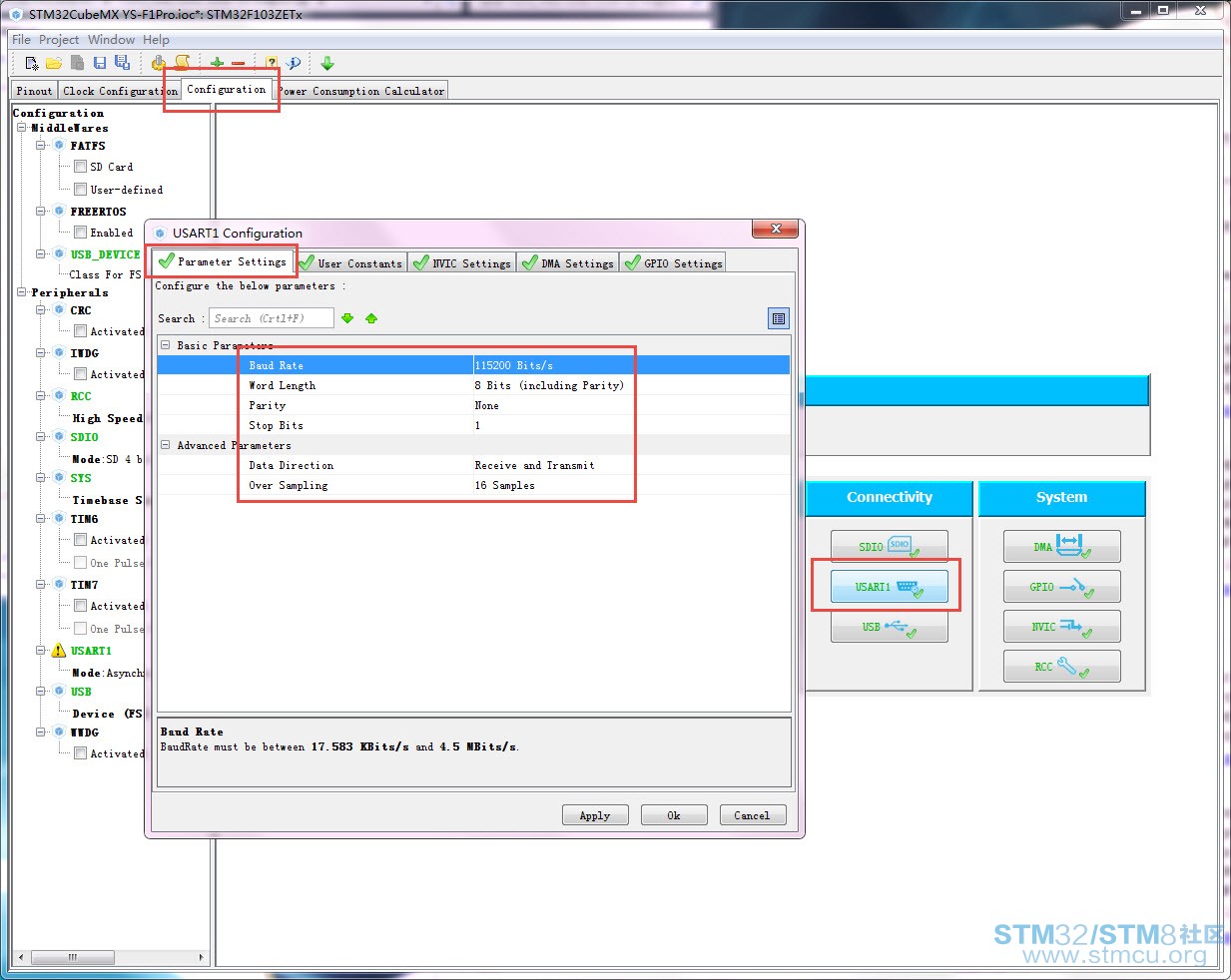Click the grayed import project icon
1231x980 pixels.
[77, 63]
